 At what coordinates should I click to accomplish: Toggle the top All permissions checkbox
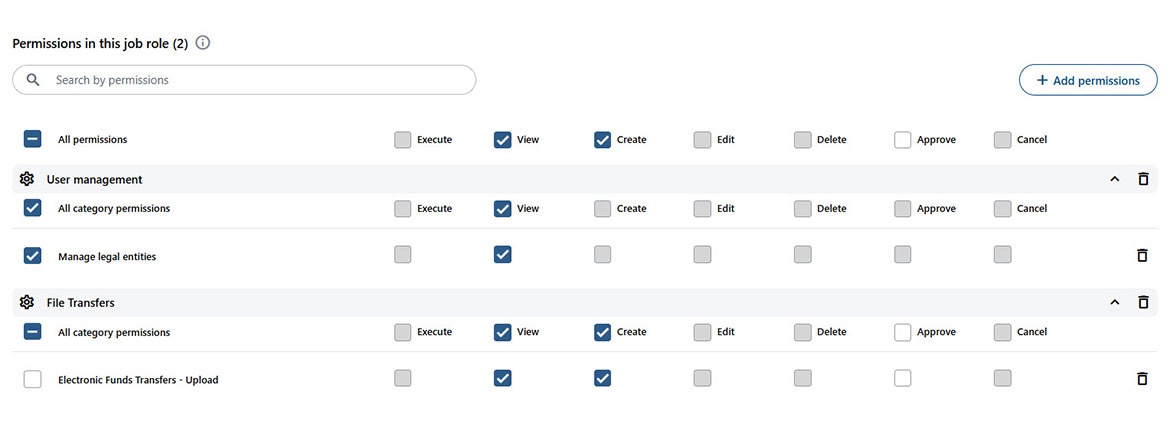[x=32, y=140]
